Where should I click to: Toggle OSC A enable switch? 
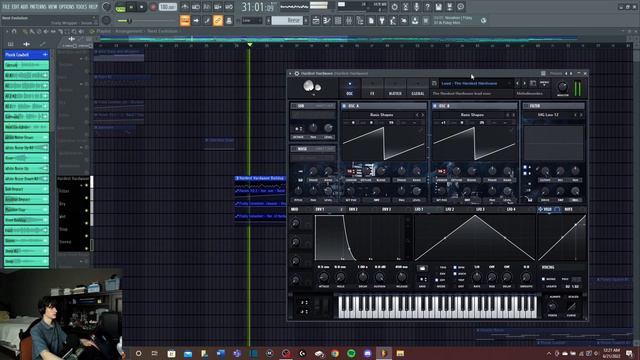(344, 106)
